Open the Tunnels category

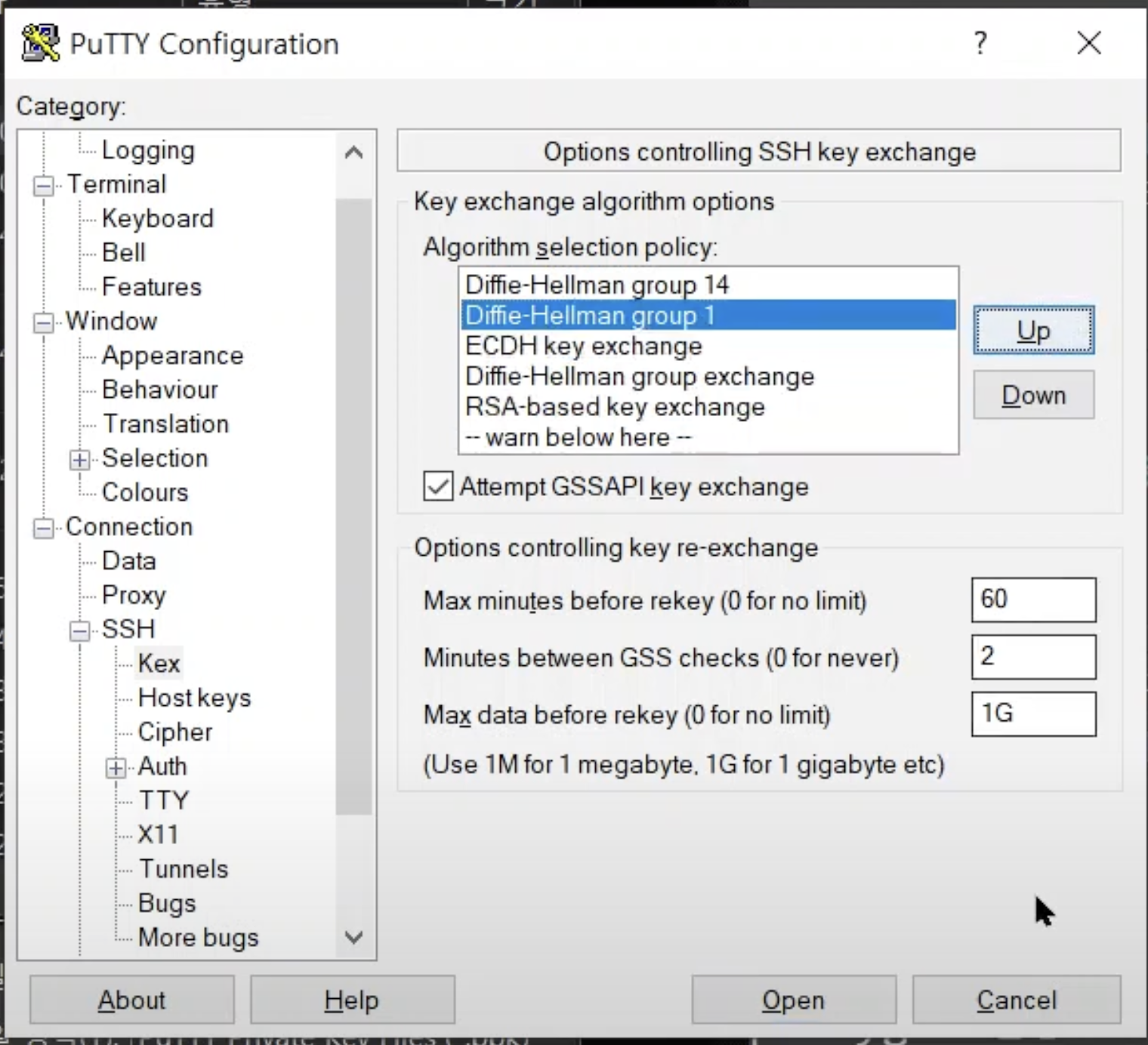[x=184, y=869]
